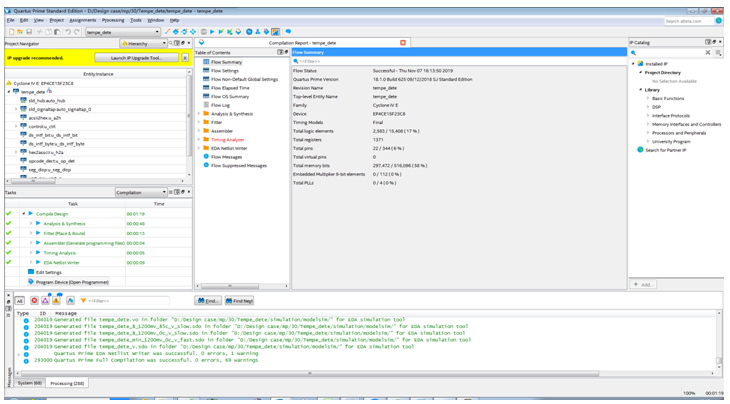
Task: Collapse the Compile Design task tree
Action: pyautogui.click(x=23, y=214)
